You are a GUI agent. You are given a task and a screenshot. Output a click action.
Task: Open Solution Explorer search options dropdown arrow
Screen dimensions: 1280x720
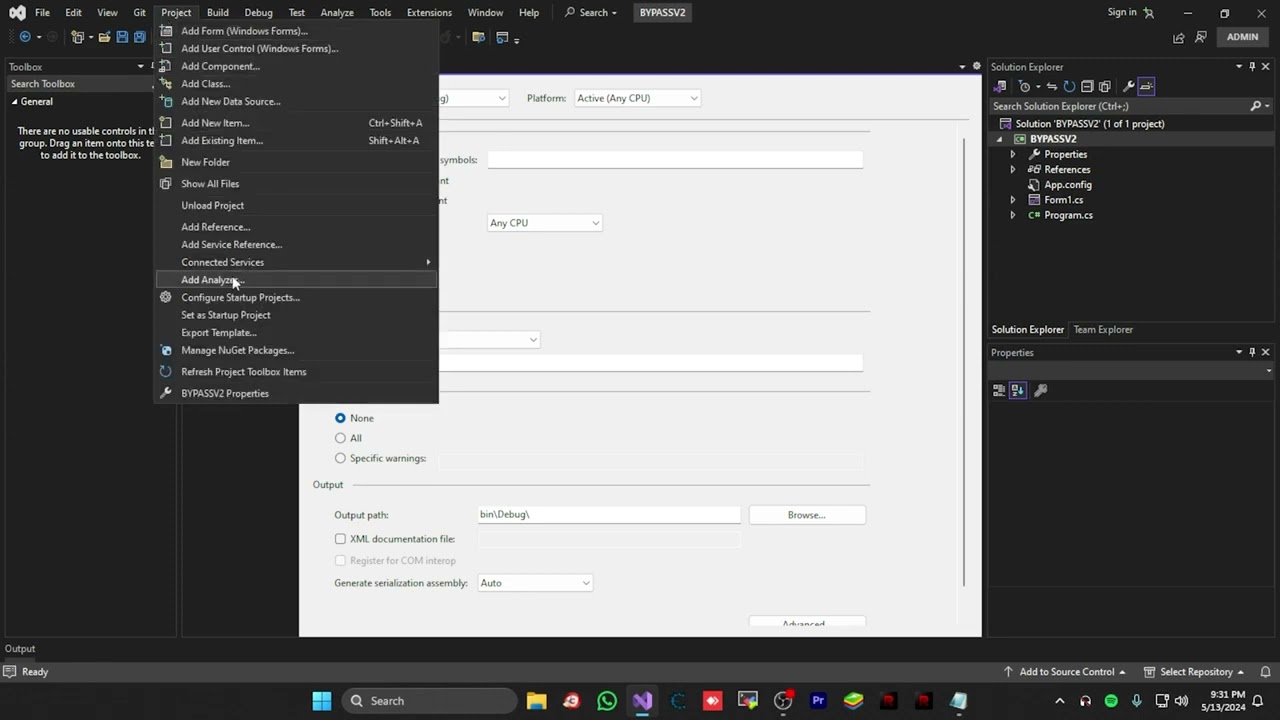pyautogui.click(x=1267, y=106)
